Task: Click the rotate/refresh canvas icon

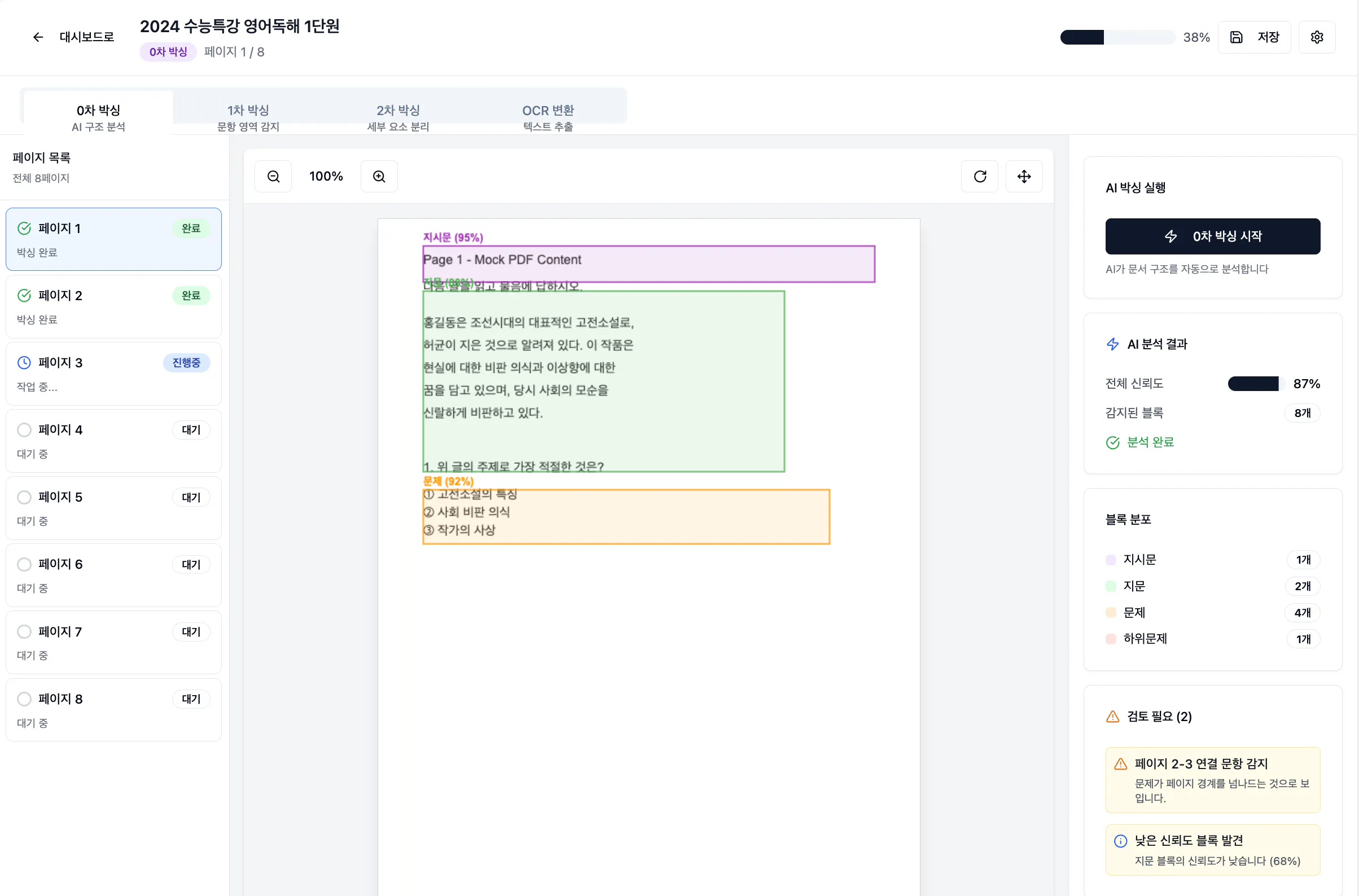Action: (x=980, y=177)
